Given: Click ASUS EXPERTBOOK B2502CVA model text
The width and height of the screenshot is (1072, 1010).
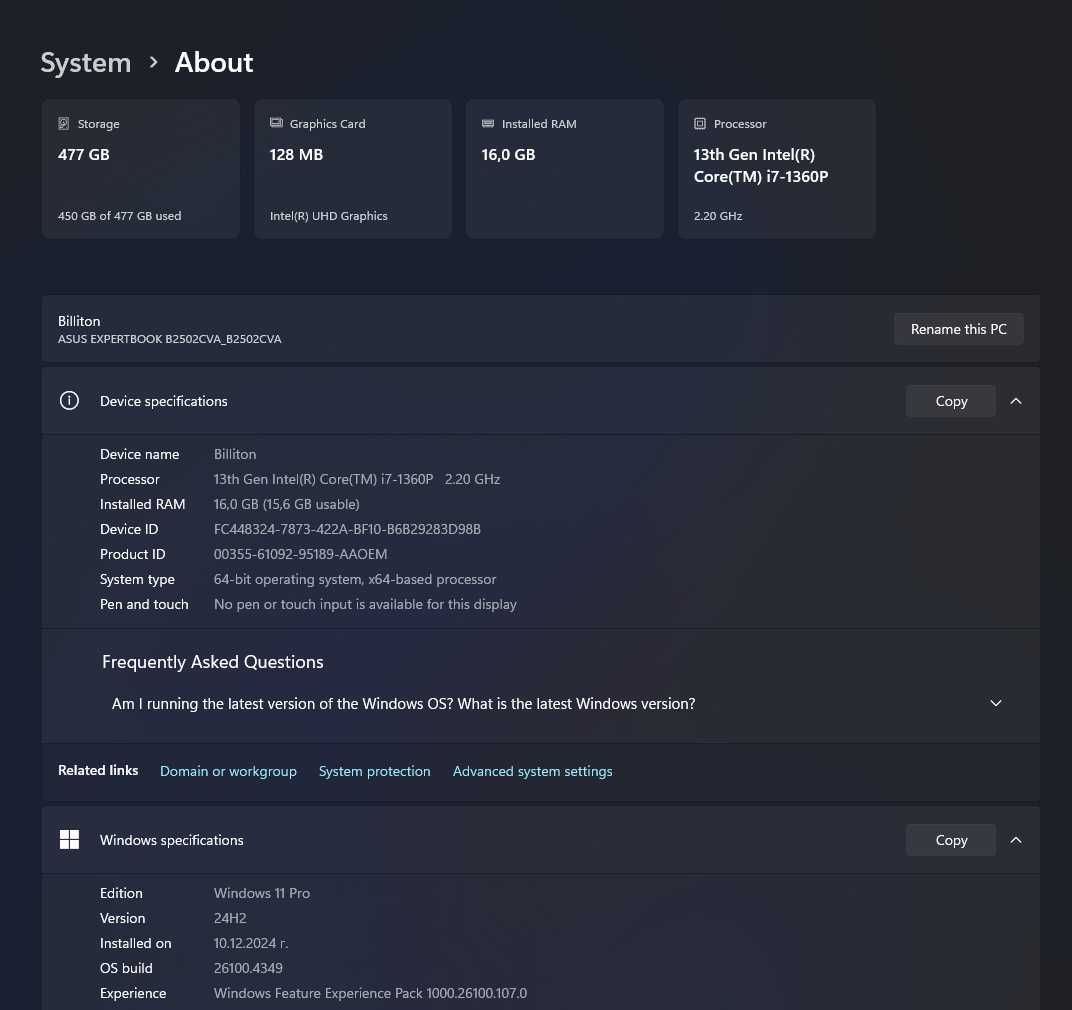Looking at the screenshot, I should [x=170, y=339].
